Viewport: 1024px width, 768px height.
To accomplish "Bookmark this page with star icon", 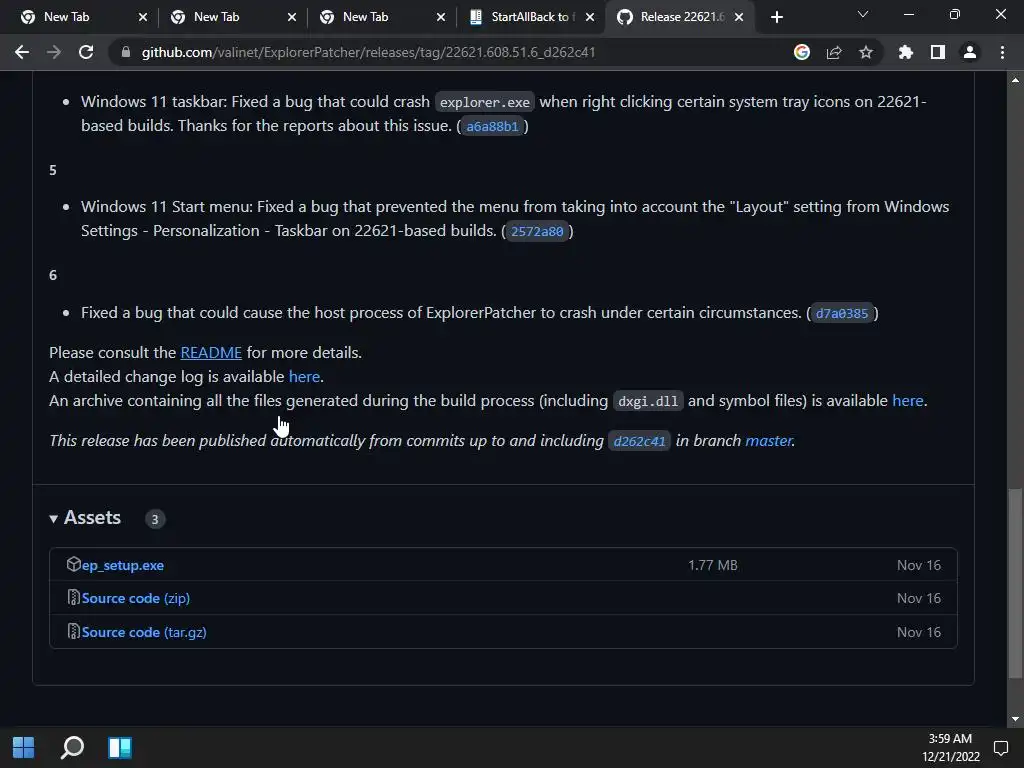I will coord(866,52).
